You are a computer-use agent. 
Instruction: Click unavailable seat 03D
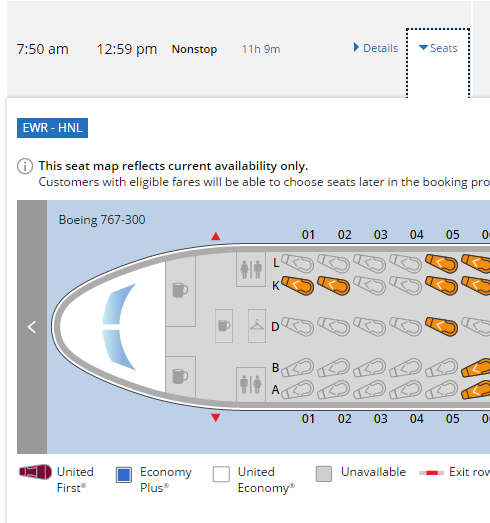(x=370, y=326)
